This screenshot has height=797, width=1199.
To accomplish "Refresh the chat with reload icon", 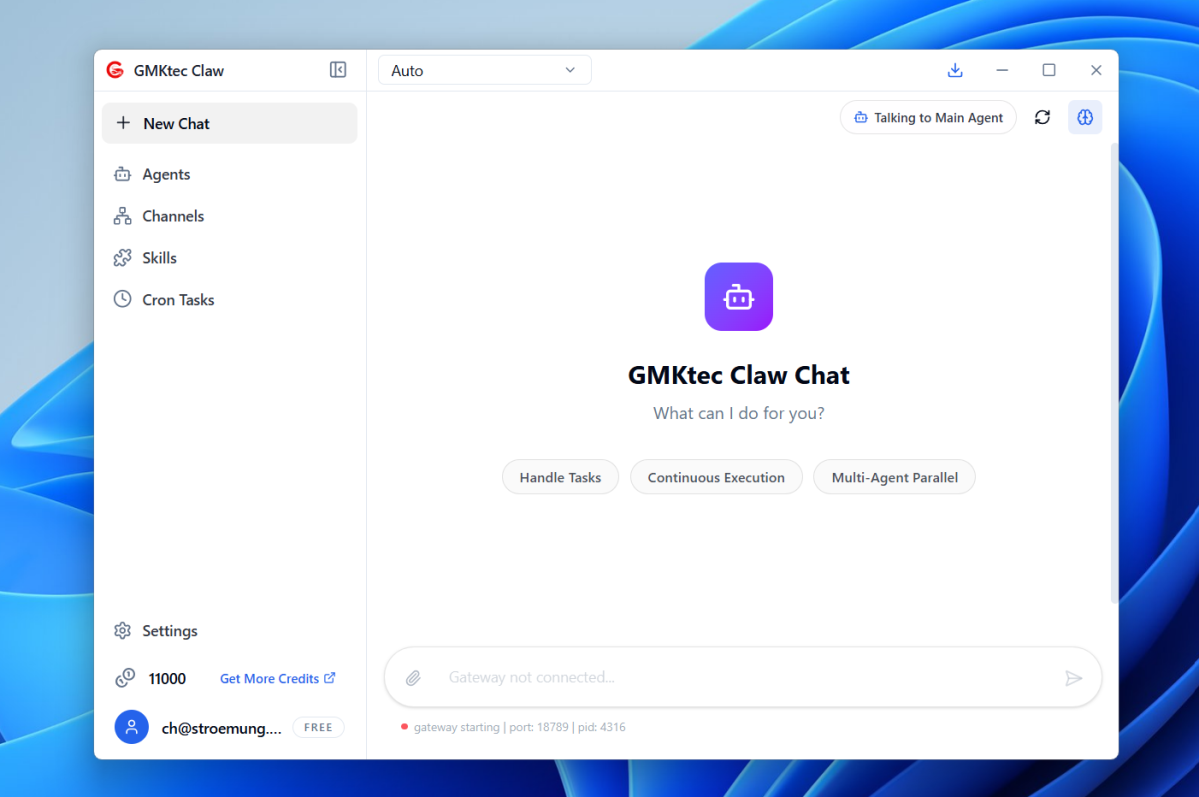I will (1042, 118).
